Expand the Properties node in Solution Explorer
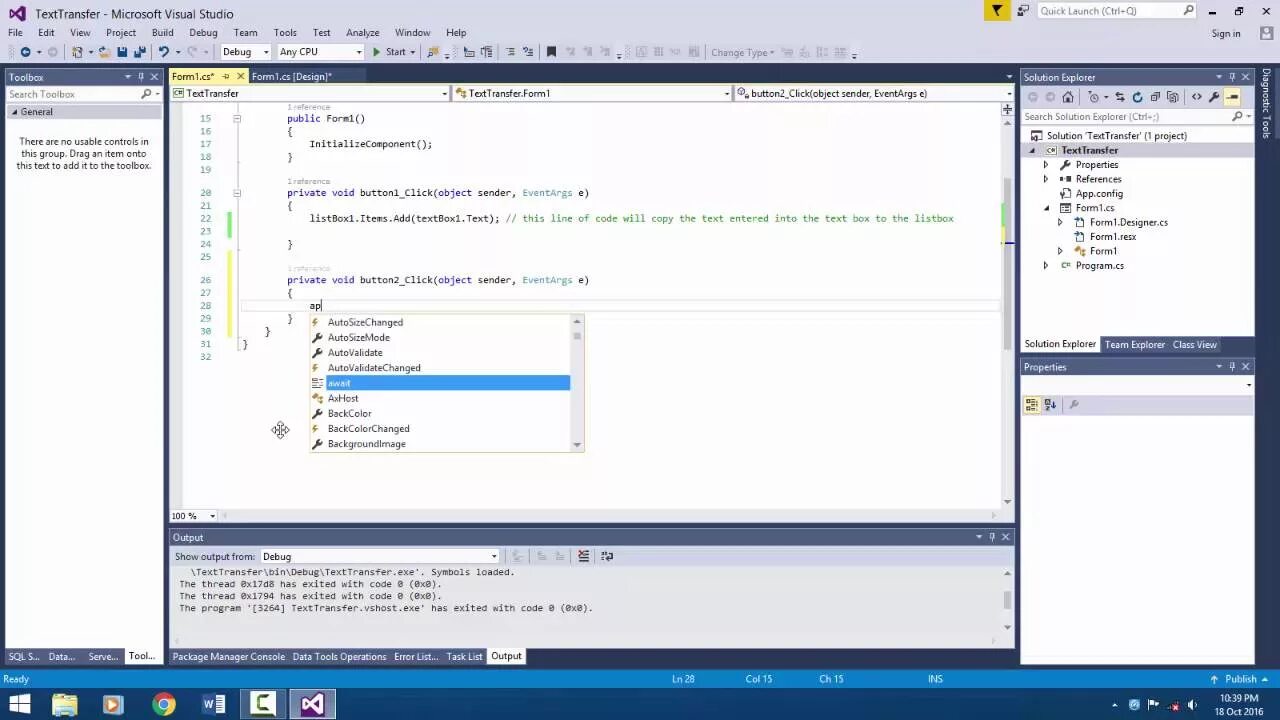 pyautogui.click(x=1046, y=165)
